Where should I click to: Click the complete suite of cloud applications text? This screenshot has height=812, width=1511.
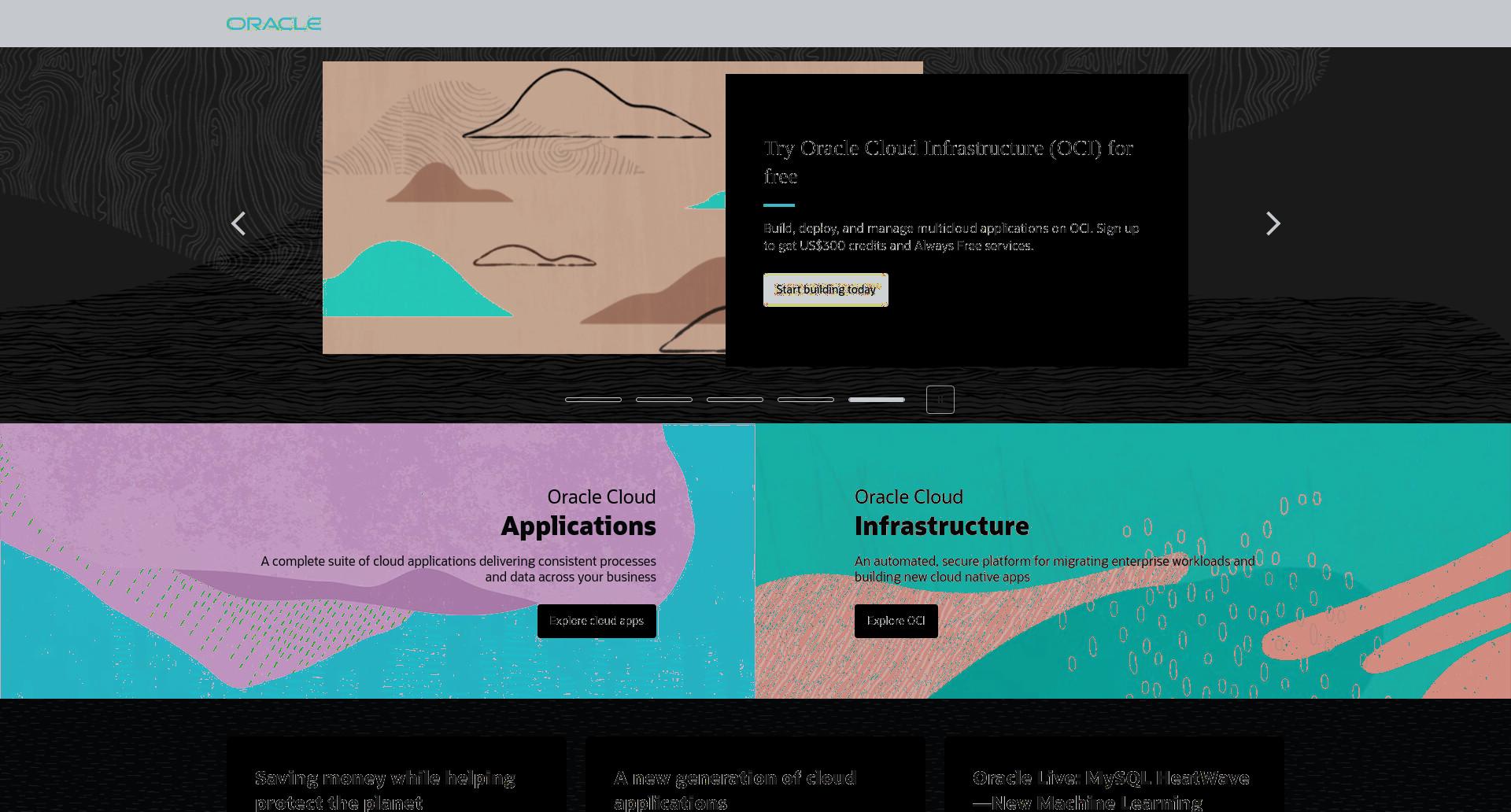pos(458,569)
